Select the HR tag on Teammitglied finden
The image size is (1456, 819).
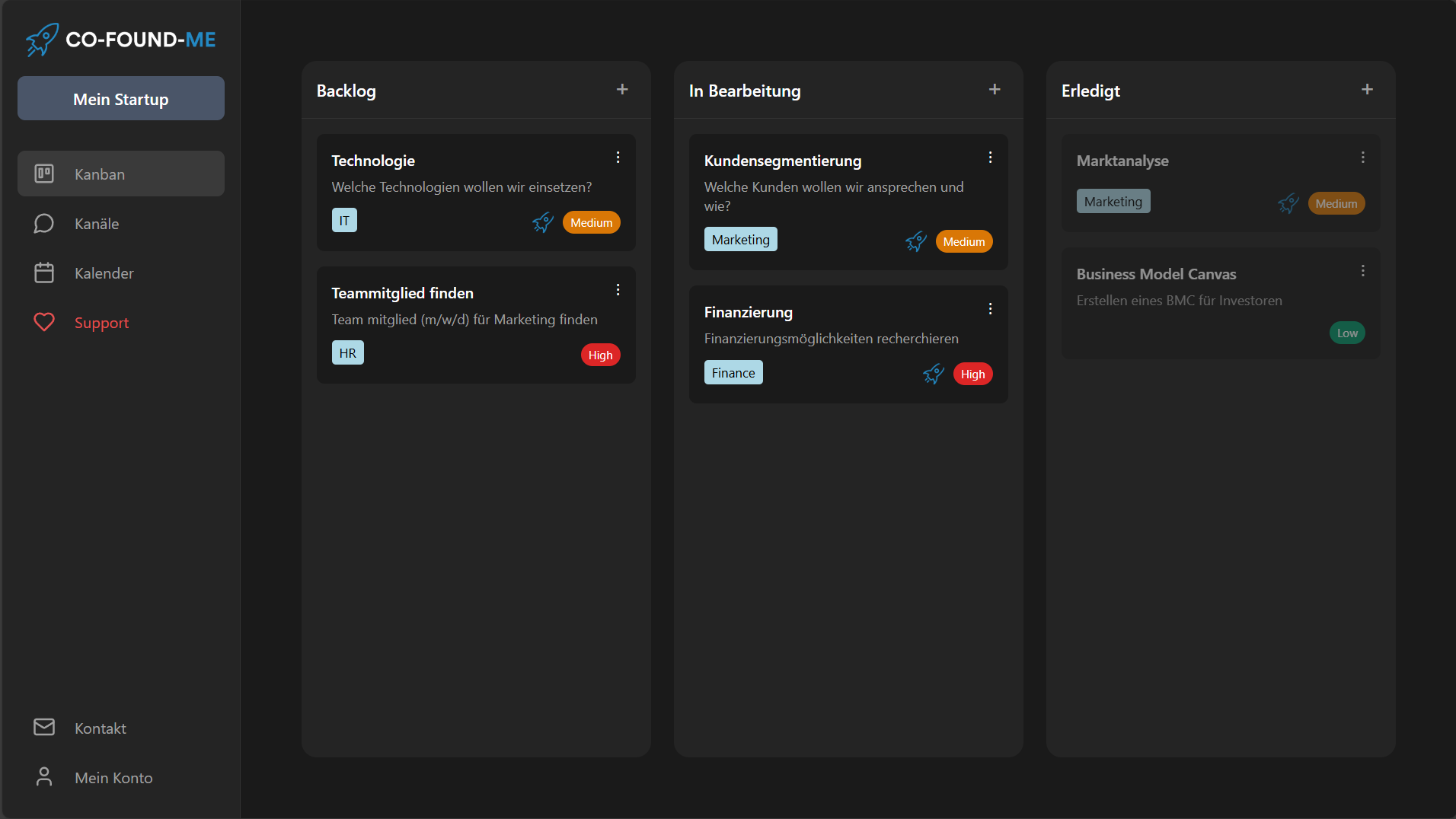(347, 353)
